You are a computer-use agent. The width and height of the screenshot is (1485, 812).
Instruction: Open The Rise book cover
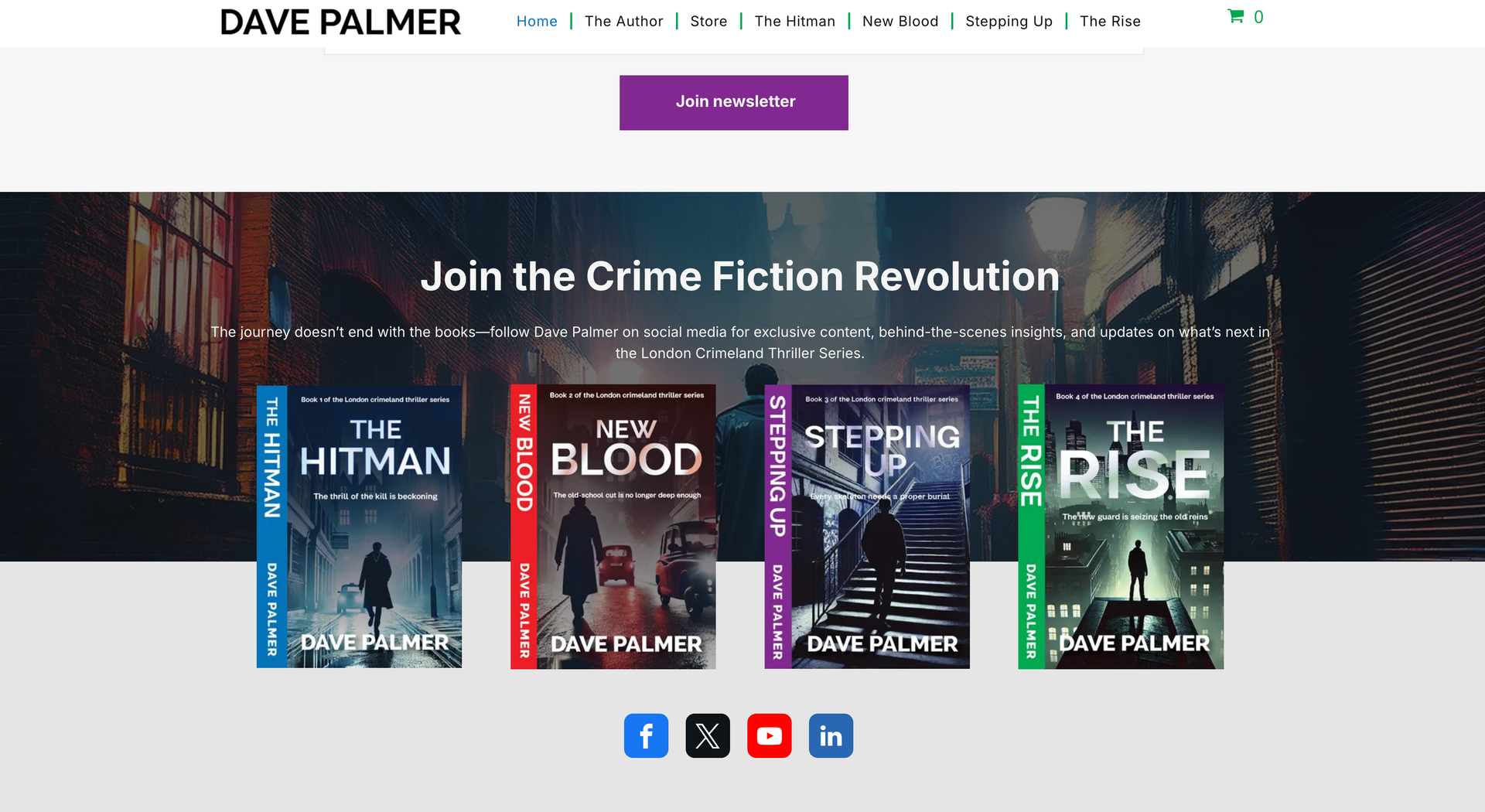pyautogui.click(x=1121, y=527)
